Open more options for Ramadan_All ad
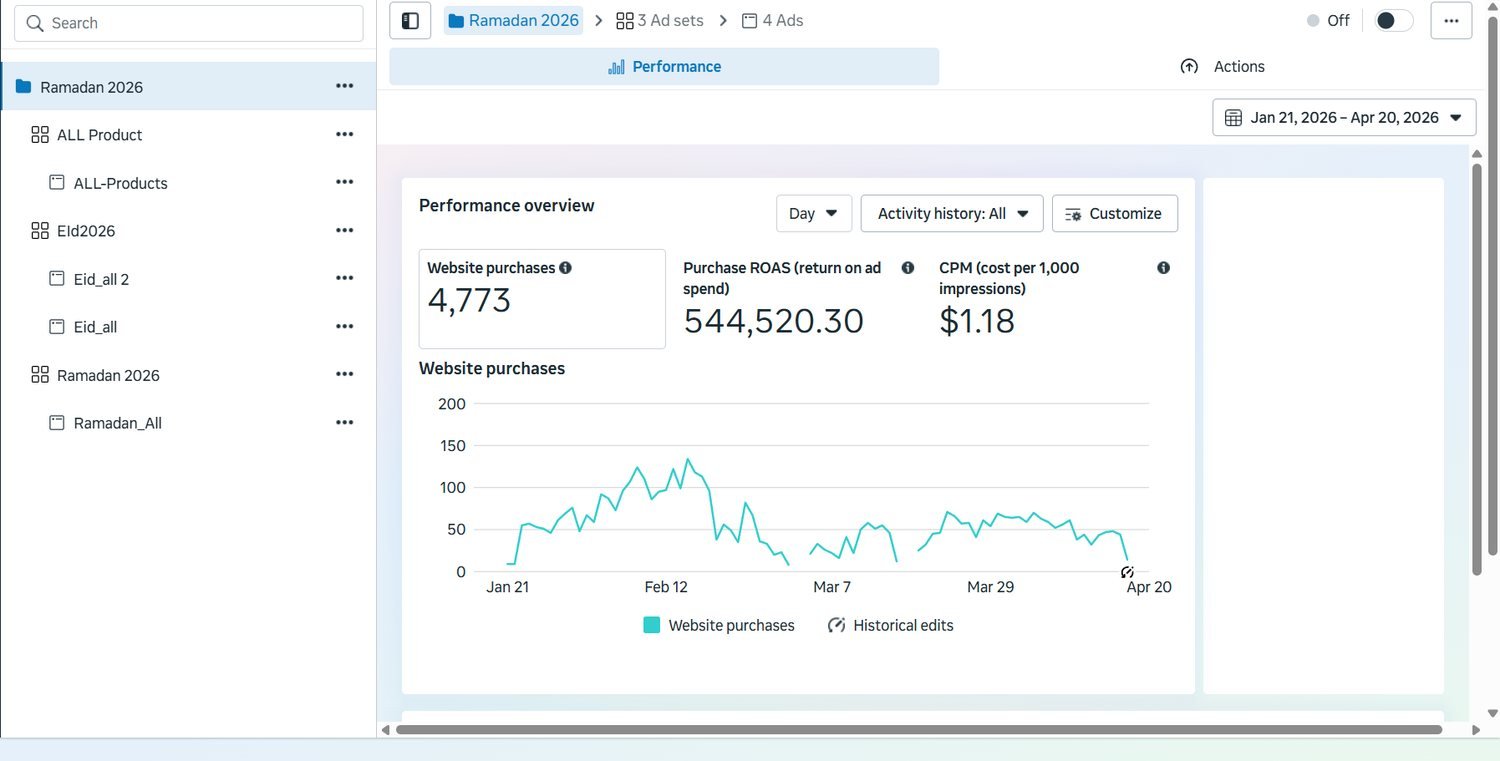The height and width of the screenshot is (761, 1500). 345,422
